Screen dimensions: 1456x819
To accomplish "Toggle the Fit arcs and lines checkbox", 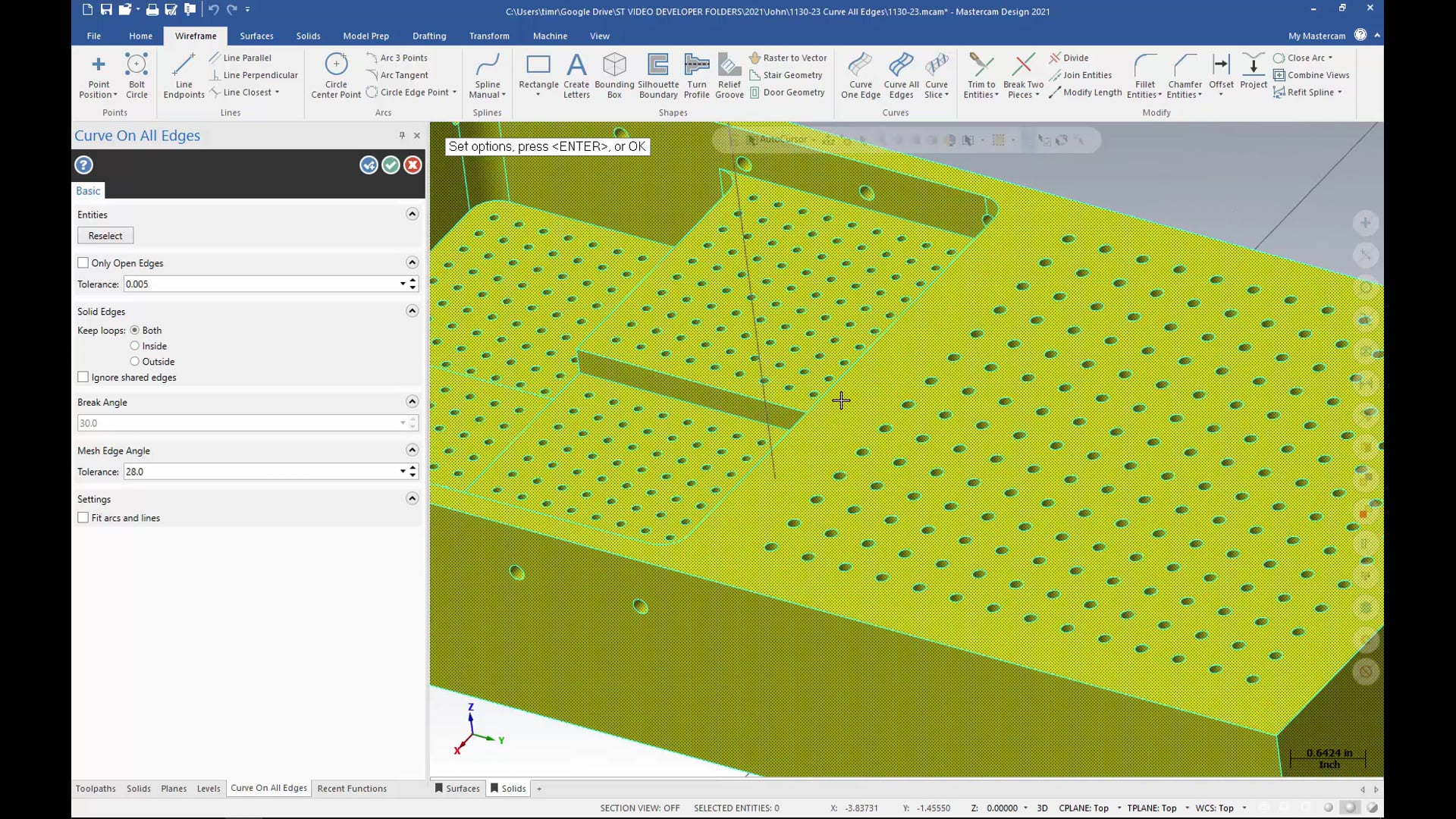I will (x=82, y=518).
